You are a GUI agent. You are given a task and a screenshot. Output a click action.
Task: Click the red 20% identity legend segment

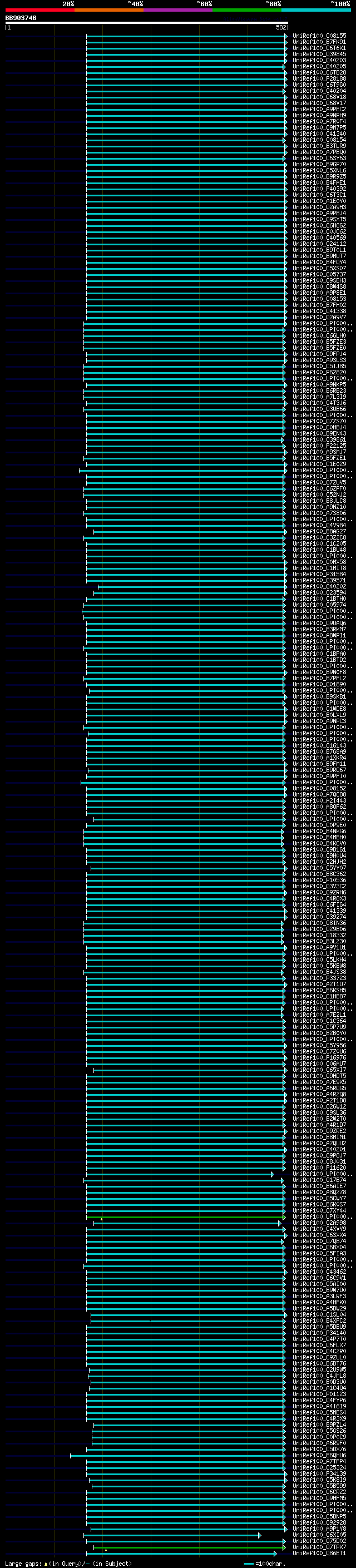tap(39, 11)
